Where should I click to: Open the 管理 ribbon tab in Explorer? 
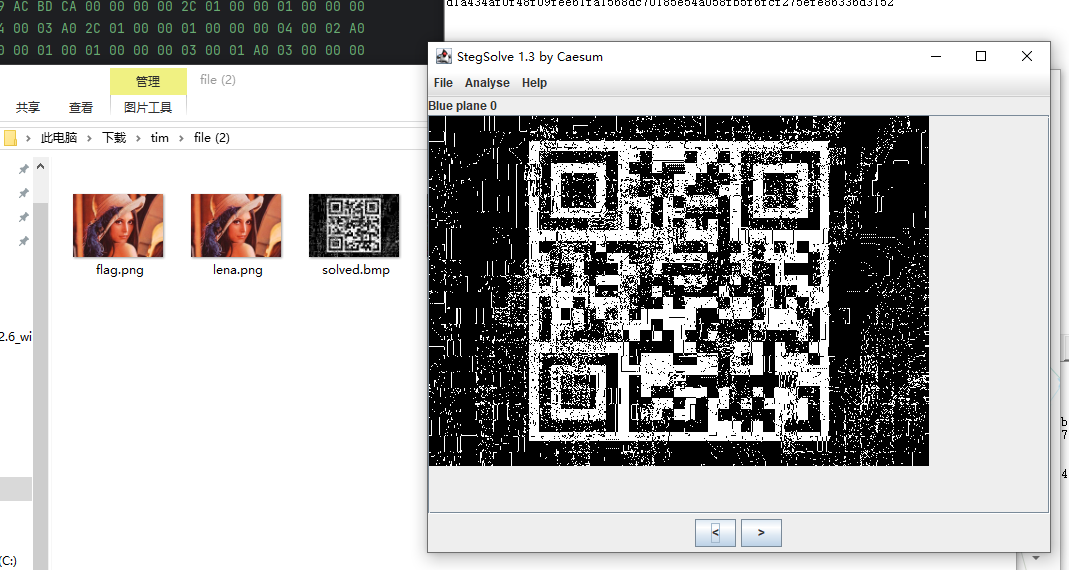[148, 81]
